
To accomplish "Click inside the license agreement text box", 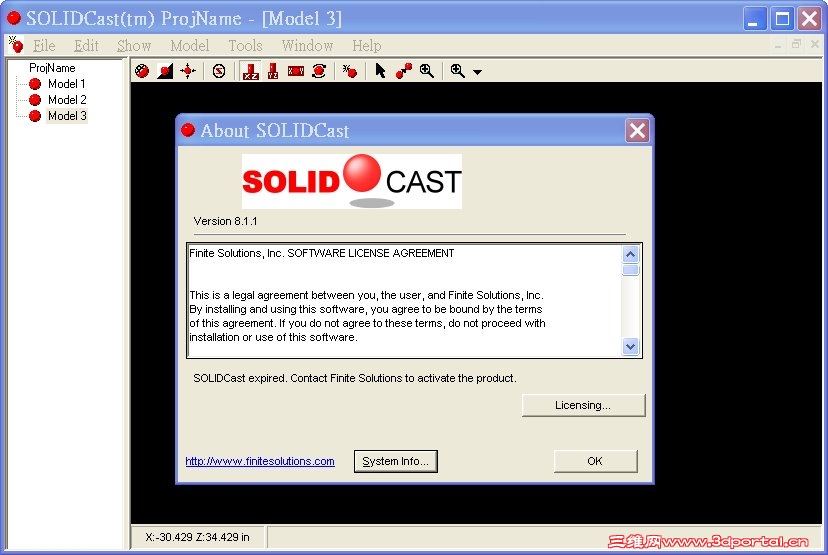I will [x=405, y=300].
